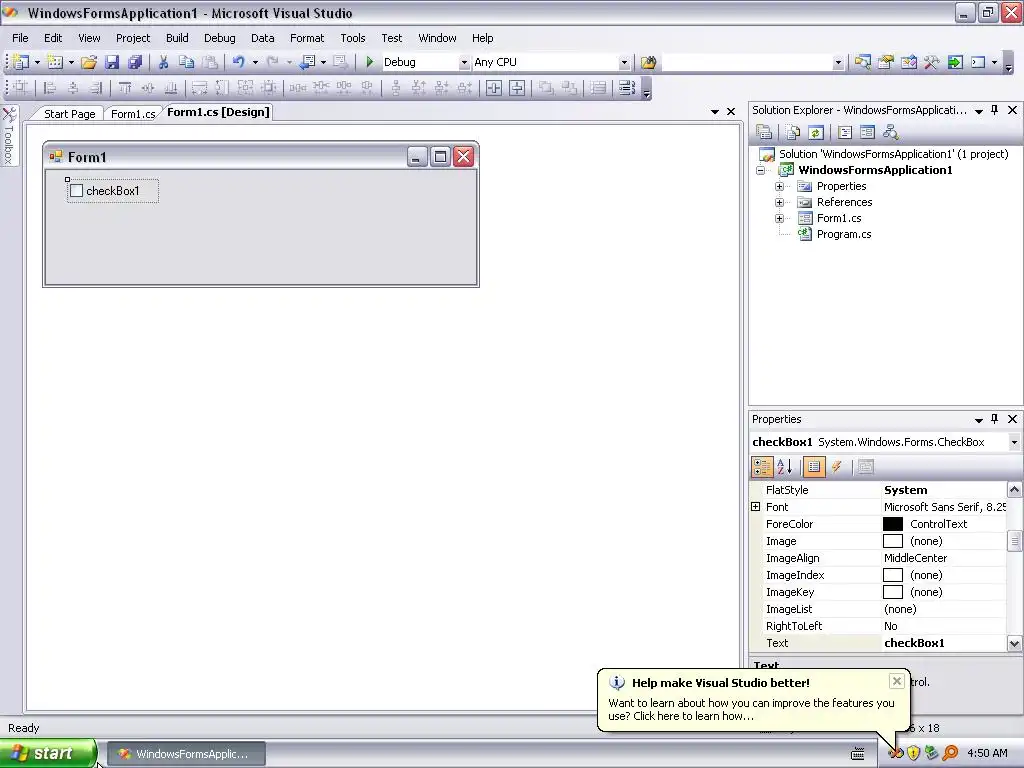Open Properties Window toolbar icon

point(886,62)
